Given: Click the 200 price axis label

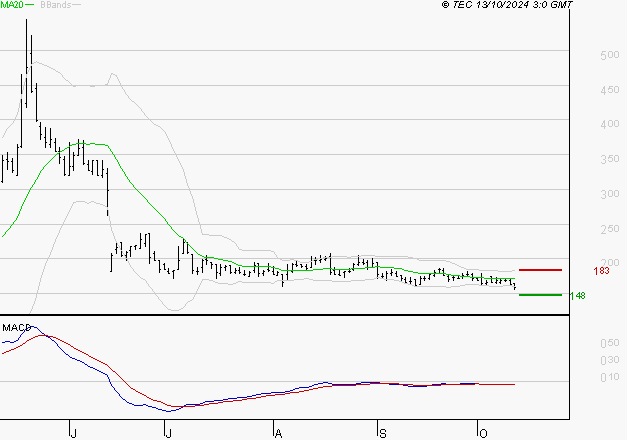Looking at the screenshot, I should pyautogui.click(x=610, y=263).
